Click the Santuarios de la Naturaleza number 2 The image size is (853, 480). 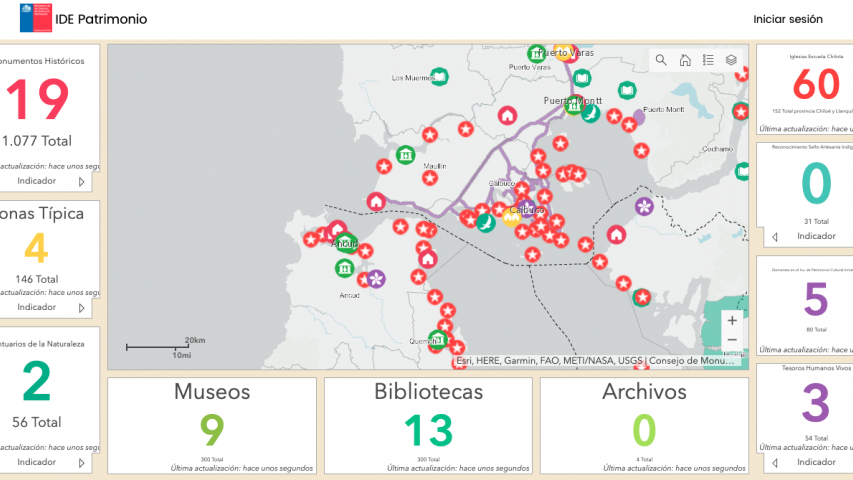pyautogui.click(x=36, y=382)
